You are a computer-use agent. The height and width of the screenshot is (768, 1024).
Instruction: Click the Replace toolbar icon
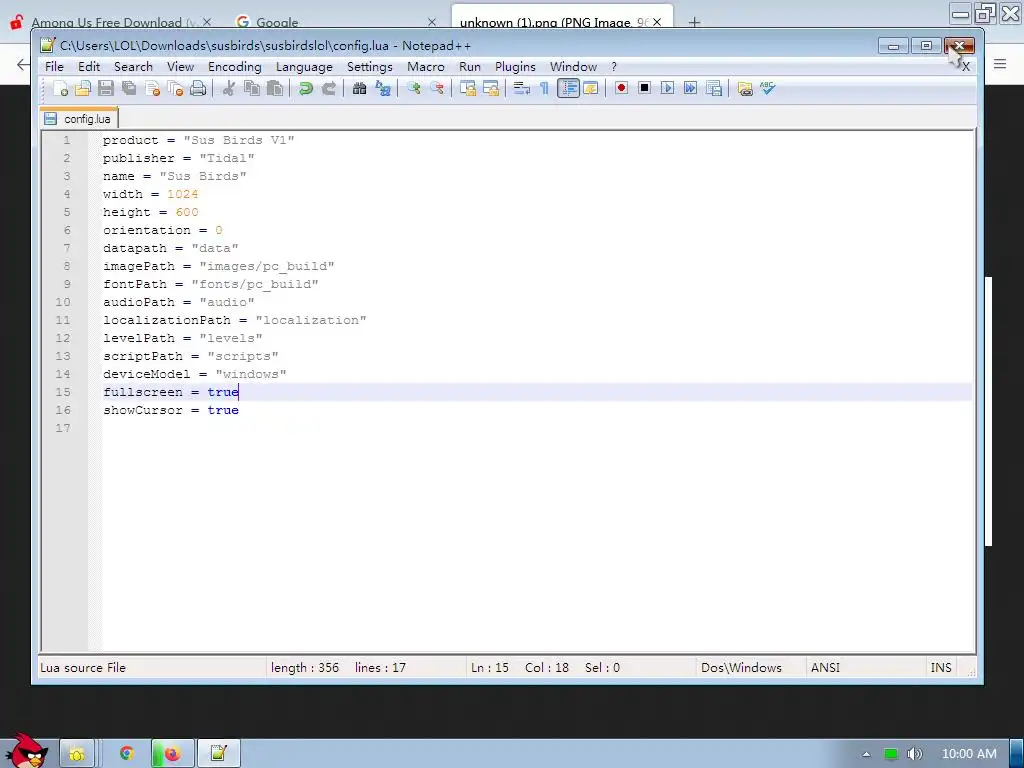click(383, 88)
